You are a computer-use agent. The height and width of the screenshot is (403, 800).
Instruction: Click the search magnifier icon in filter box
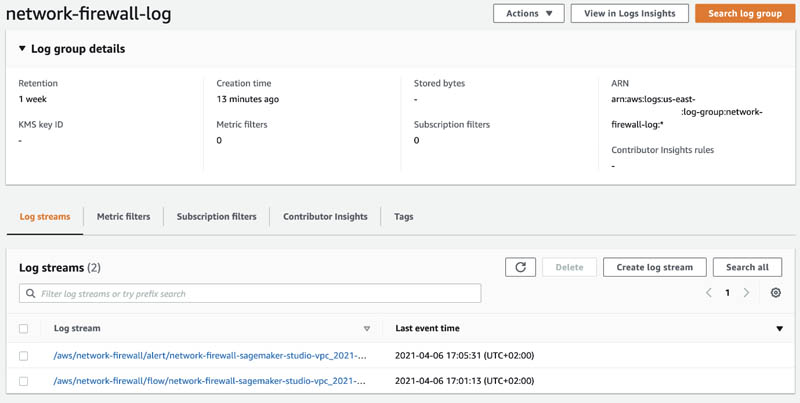click(31, 293)
